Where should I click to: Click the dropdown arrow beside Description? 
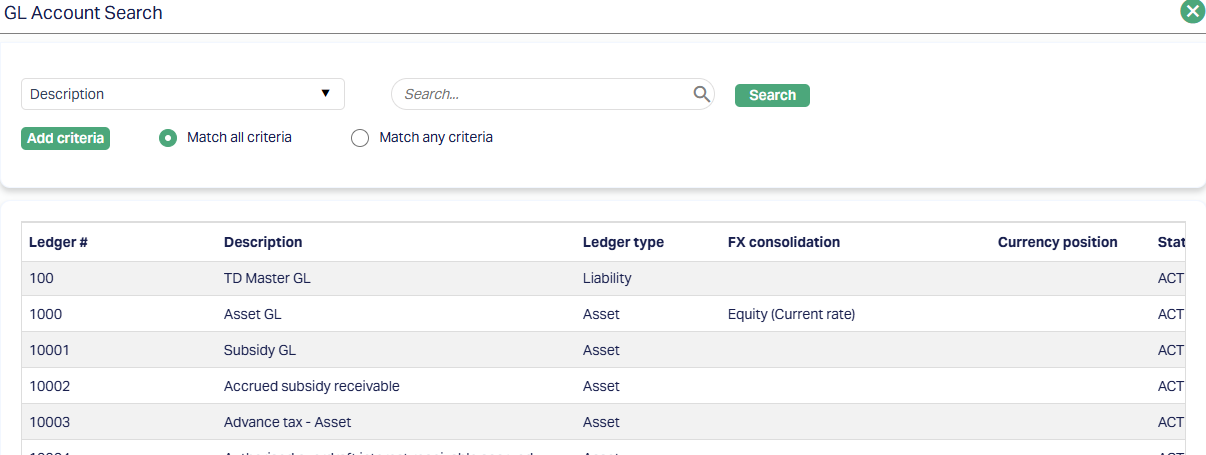(x=325, y=93)
